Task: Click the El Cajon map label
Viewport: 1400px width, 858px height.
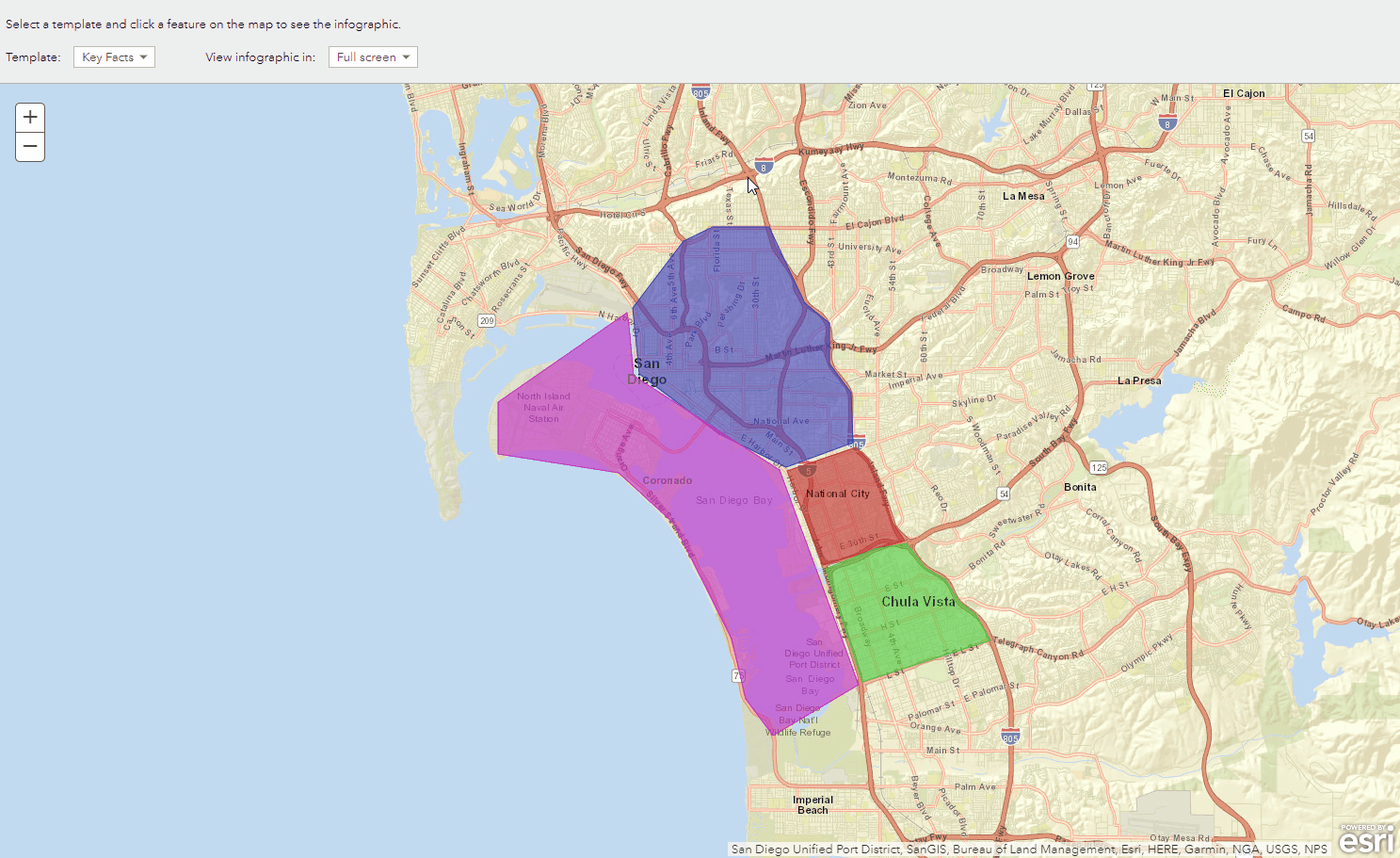Action: (x=1244, y=93)
